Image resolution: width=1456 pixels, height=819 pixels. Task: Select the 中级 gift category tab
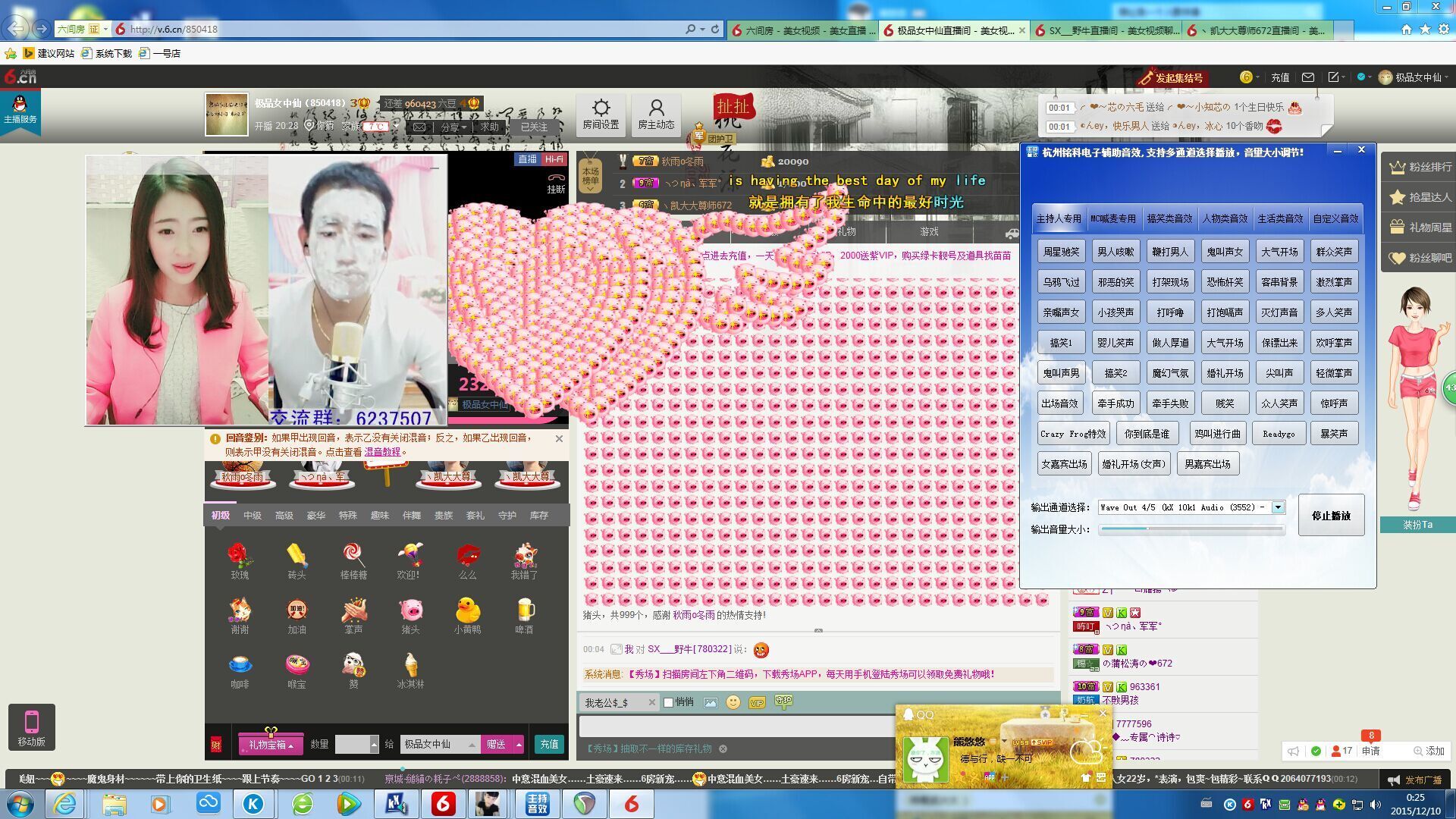253,516
